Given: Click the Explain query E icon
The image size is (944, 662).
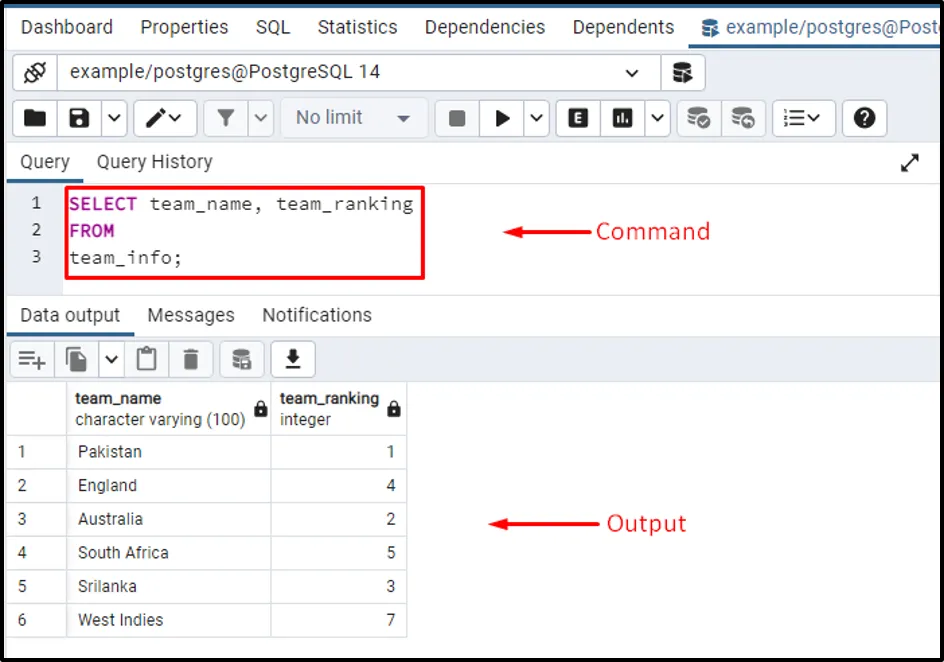Looking at the screenshot, I should [x=577, y=118].
